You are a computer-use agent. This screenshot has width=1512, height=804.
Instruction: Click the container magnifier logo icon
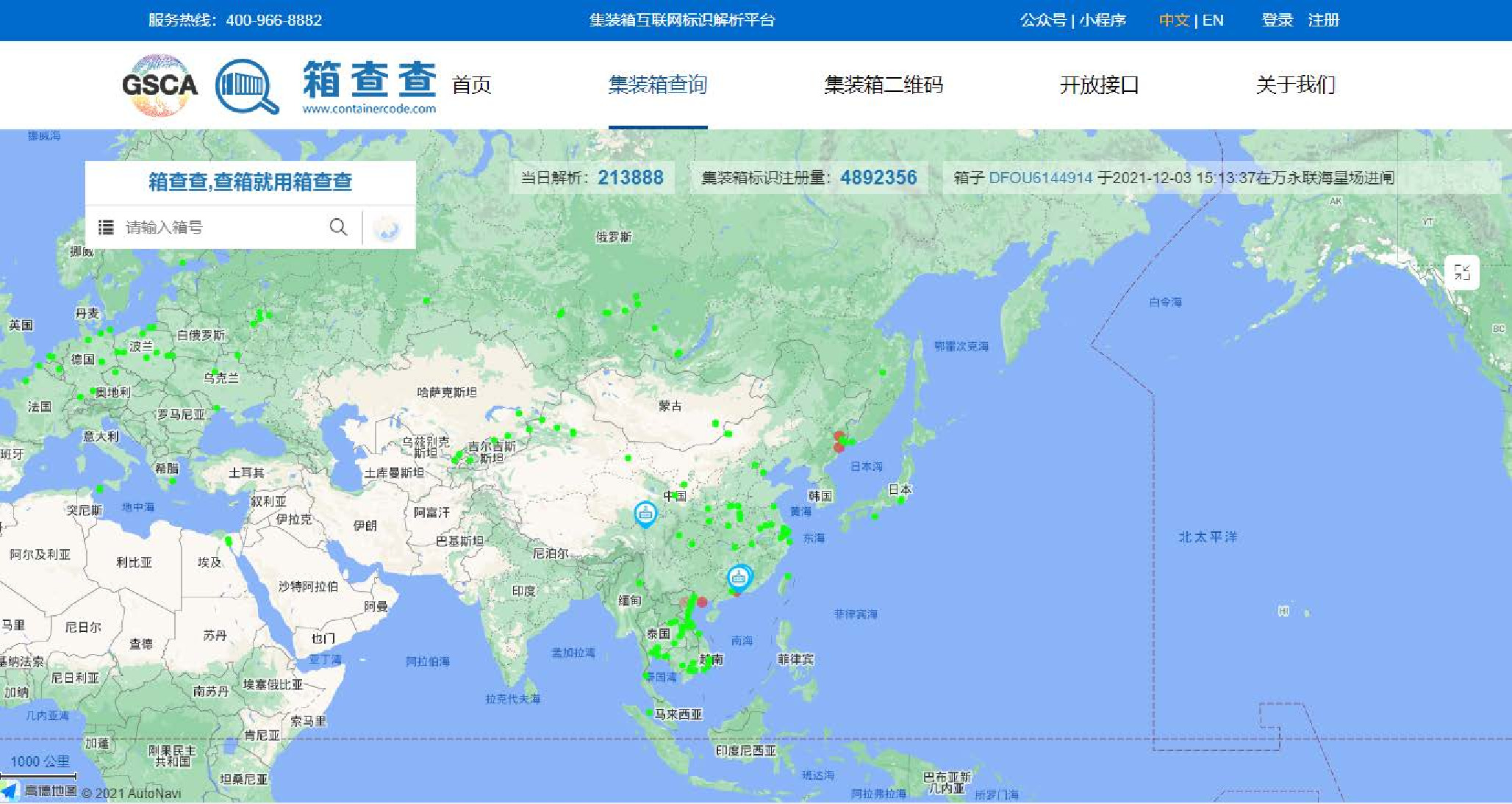[x=247, y=87]
